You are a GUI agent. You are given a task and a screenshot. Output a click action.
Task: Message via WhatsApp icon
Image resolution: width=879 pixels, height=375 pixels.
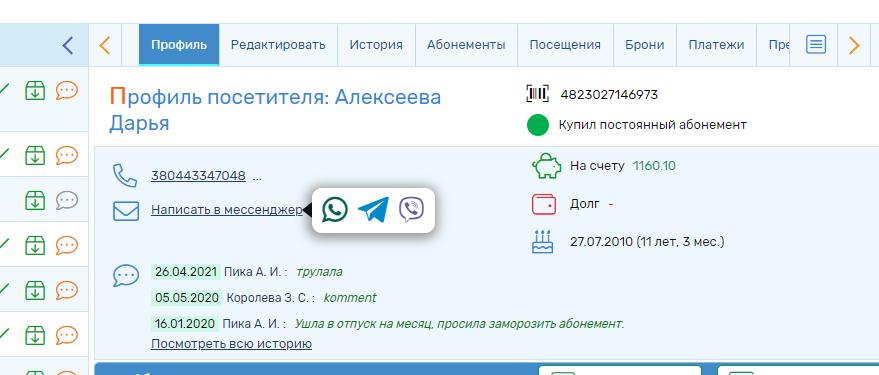pos(335,210)
